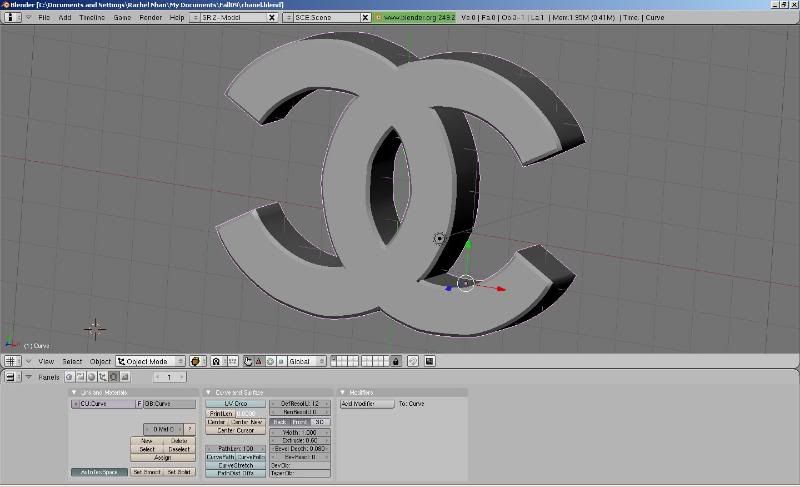The image size is (800, 487).
Task: Open the viewport draw type cube icon
Action: point(197,361)
